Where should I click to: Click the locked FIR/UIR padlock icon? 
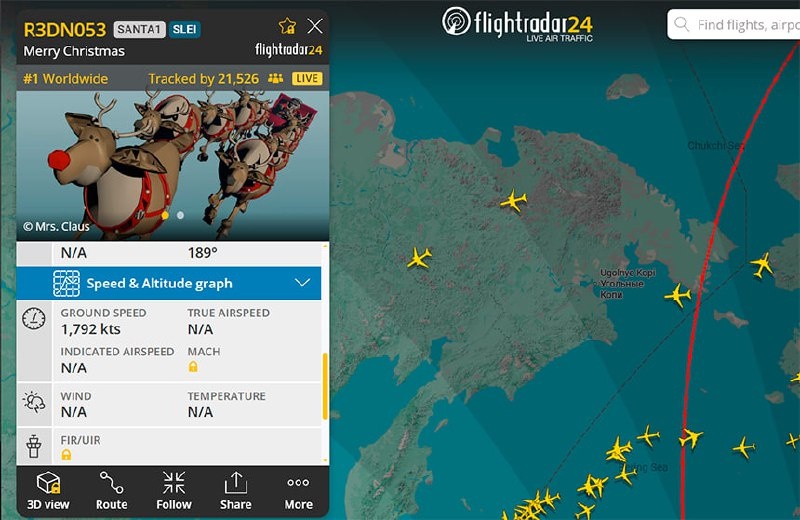pyautogui.click(x=66, y=454)
